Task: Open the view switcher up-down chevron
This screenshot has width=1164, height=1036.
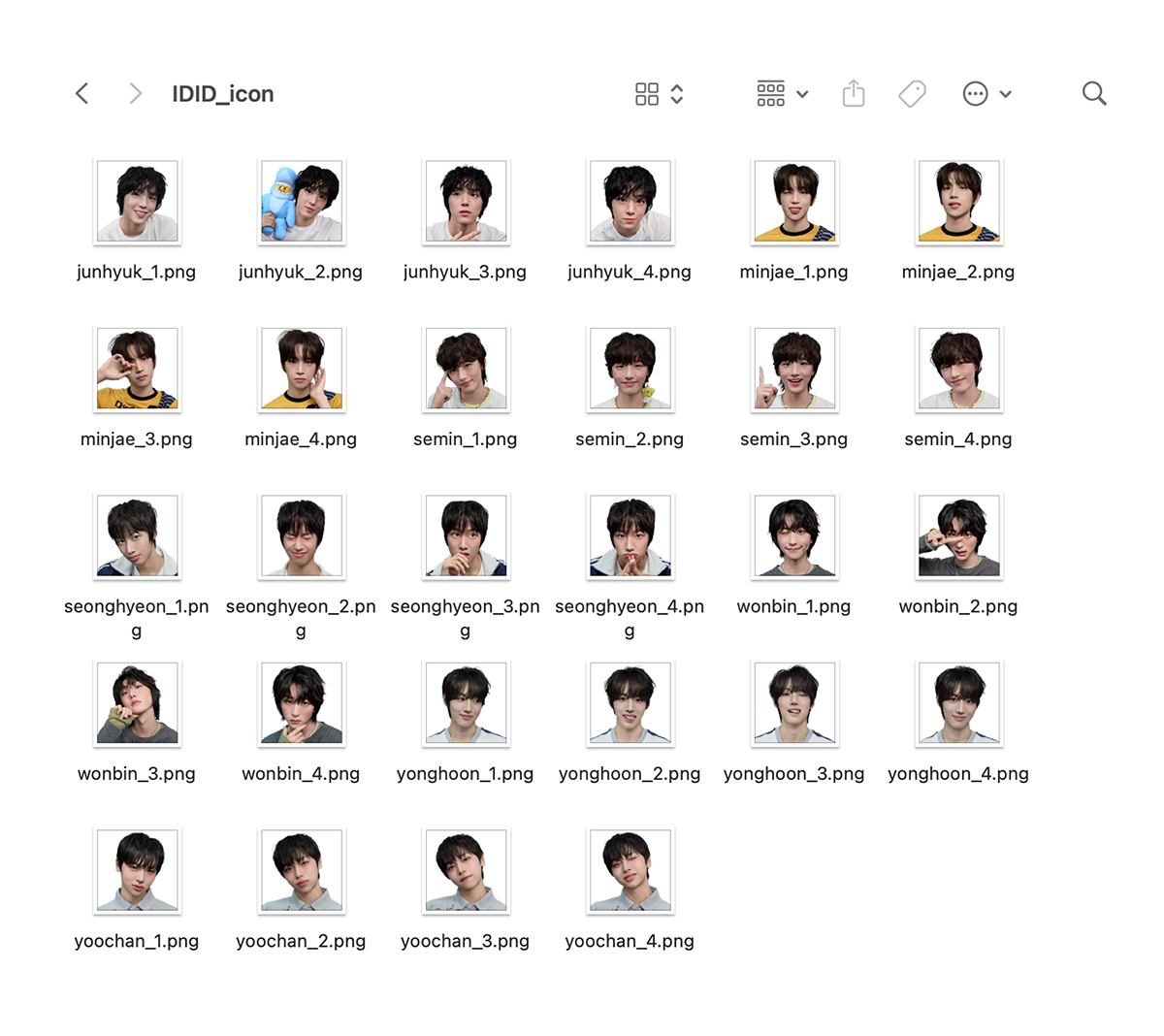Action: (x=677, y=94)
